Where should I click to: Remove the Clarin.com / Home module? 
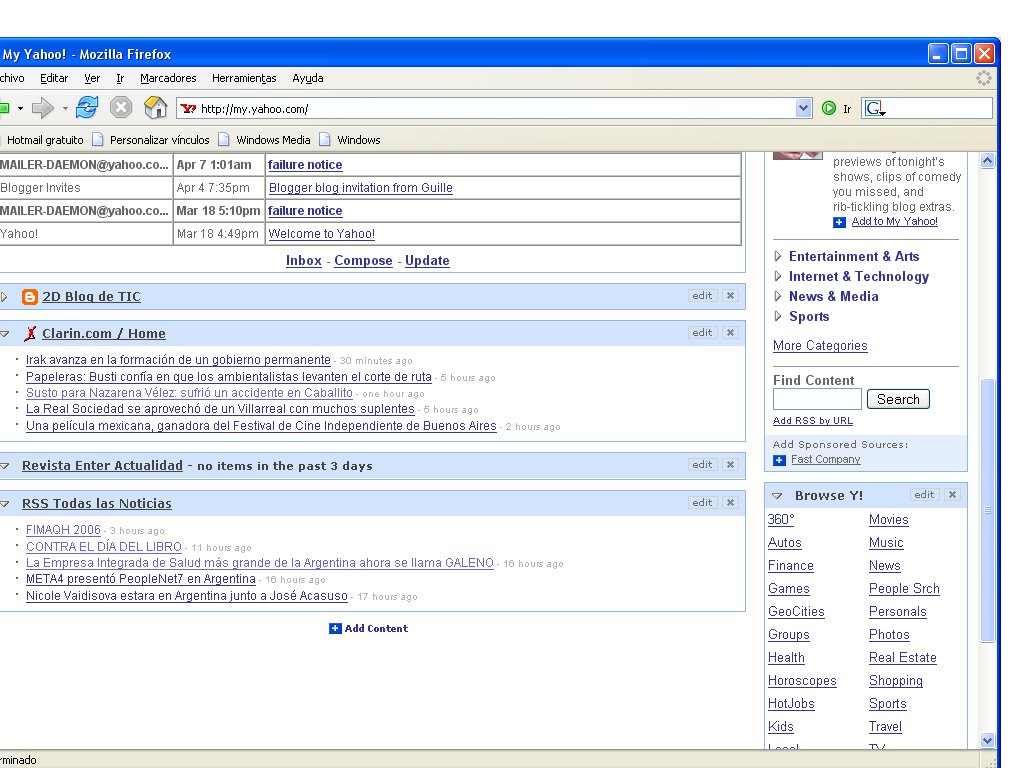[730, 333]
